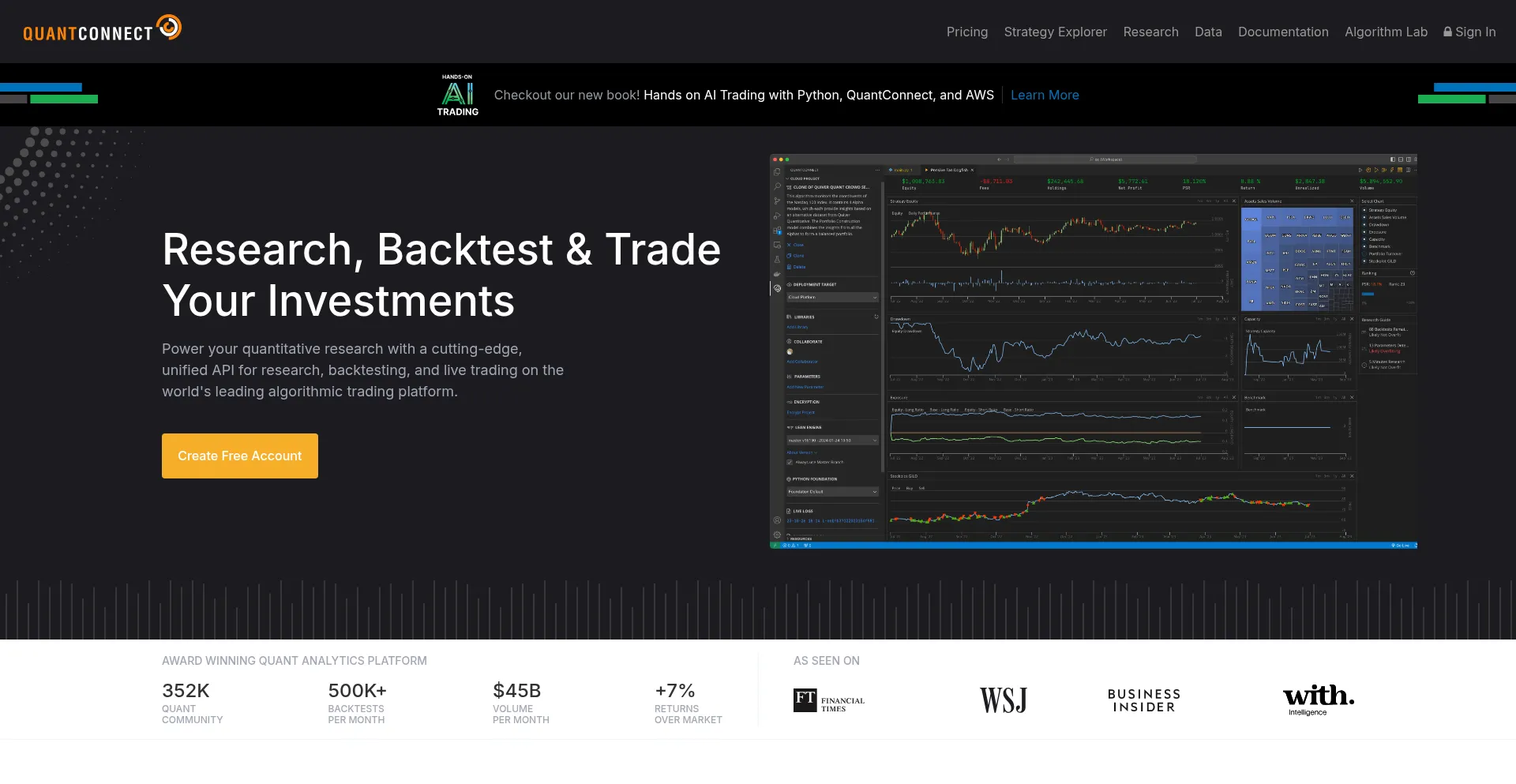Open the Documentation page
The width and height of the screenshot is (1516, 784).
(1283, 32)
